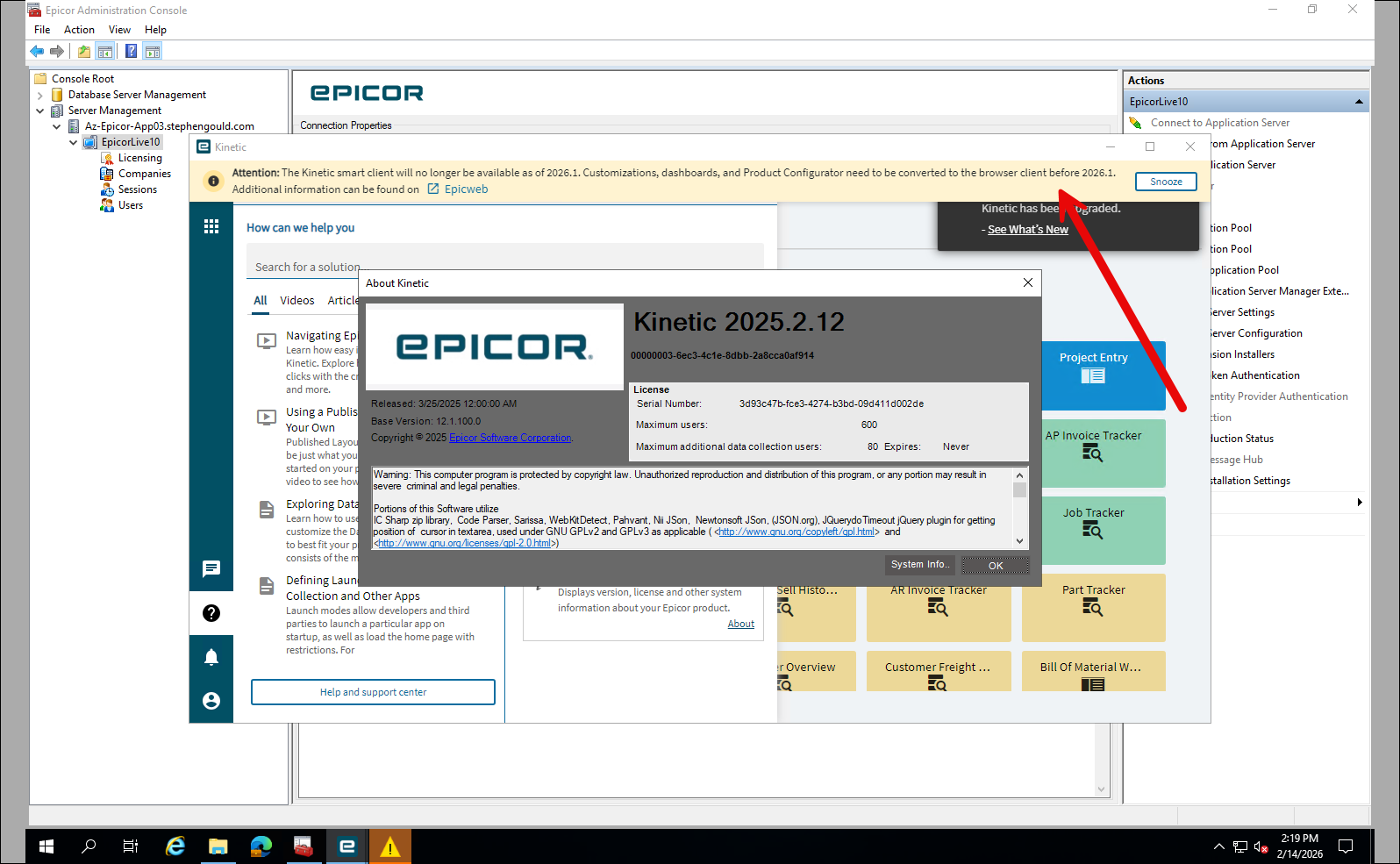The width and height of the screenshot is (1400, 864).
Task: Select the help question mark sidebar icon
Action: [211, 613]
